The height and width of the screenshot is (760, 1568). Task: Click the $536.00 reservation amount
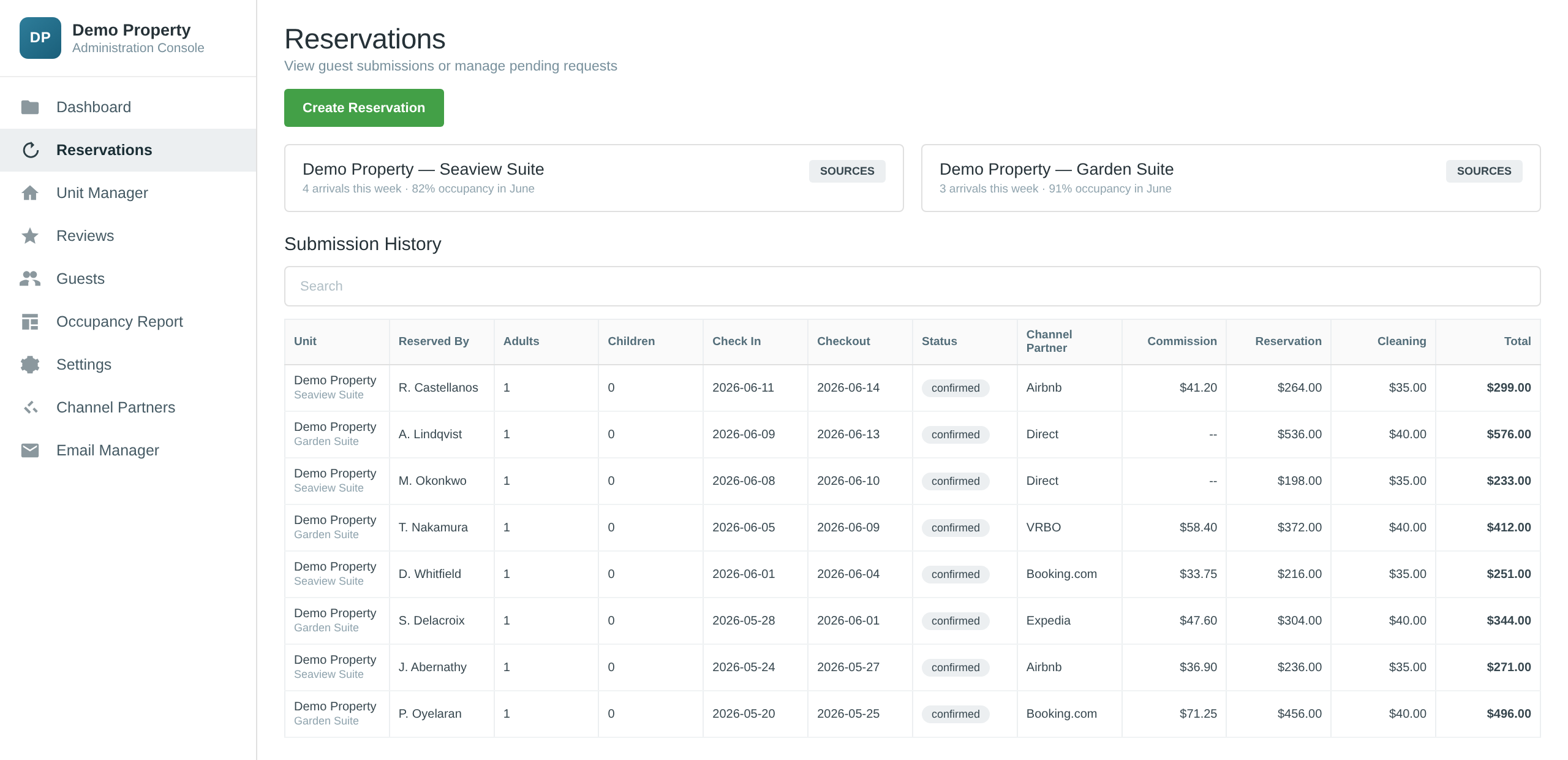tap(1299, 435)
